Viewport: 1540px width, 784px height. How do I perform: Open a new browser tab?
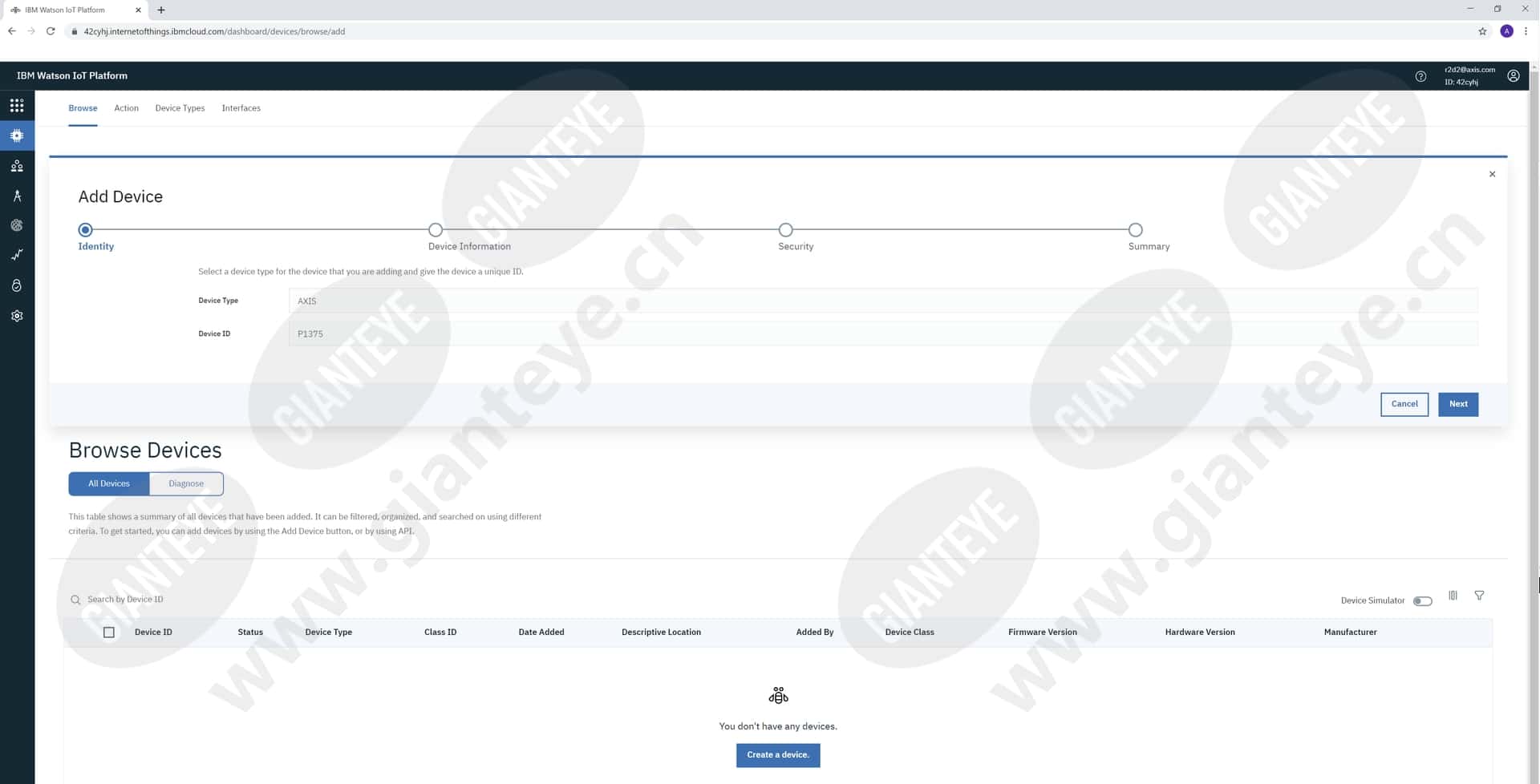pos(161,10)
